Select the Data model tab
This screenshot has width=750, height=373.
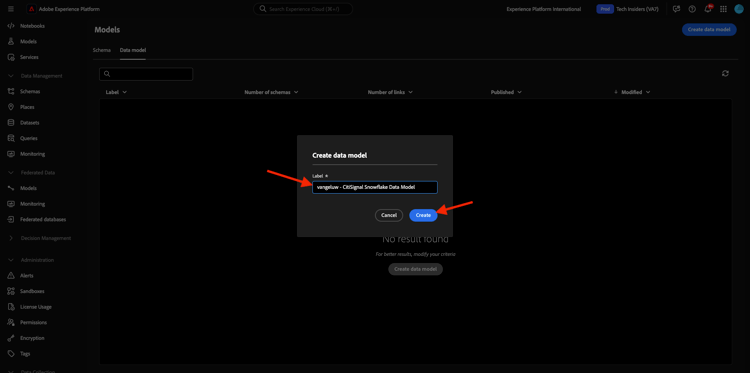coord(133,50)
